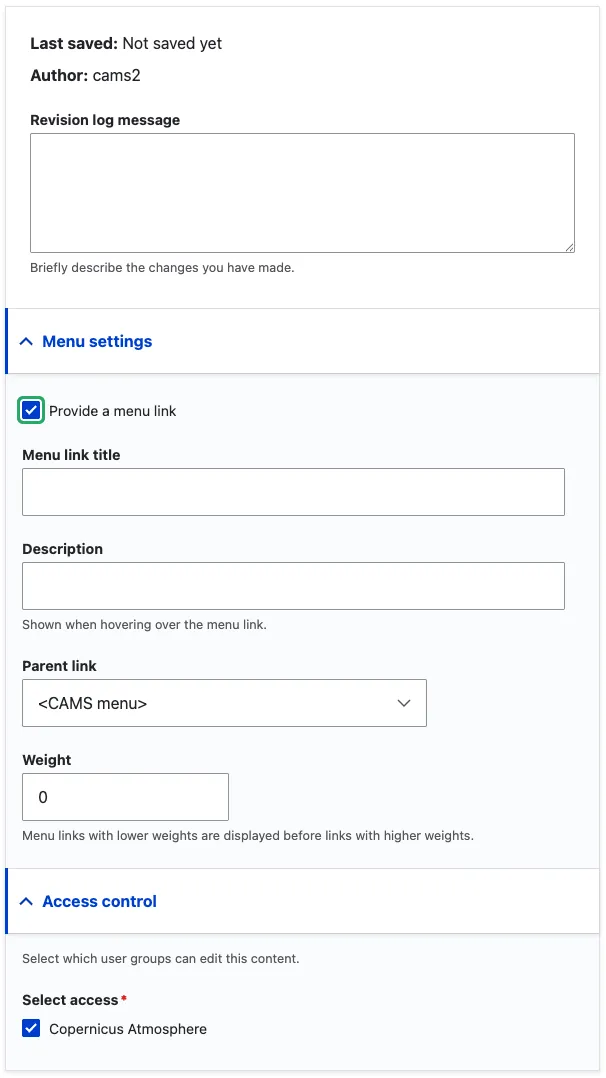
Task: Toggle the Access control section header
Action: tap(303, 901)
